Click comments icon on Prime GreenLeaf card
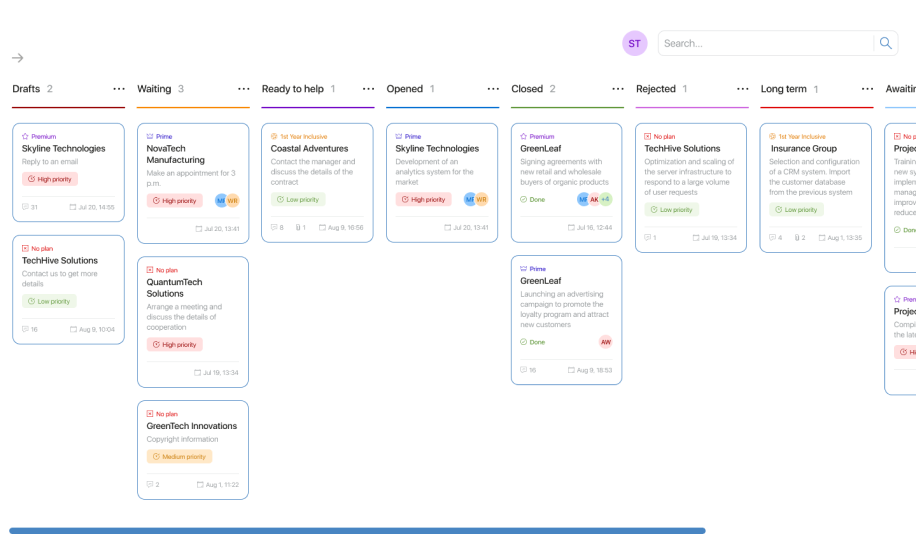 [523, 370]
